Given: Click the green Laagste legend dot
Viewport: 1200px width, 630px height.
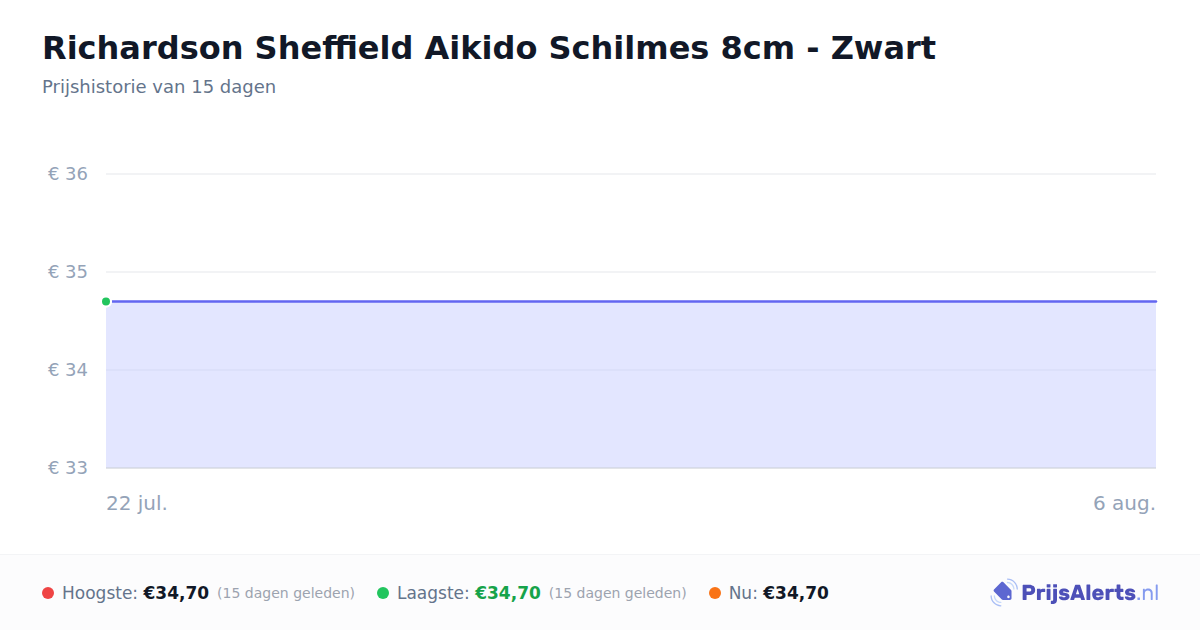Looking at the screenshot, I should tap(383, 593).
